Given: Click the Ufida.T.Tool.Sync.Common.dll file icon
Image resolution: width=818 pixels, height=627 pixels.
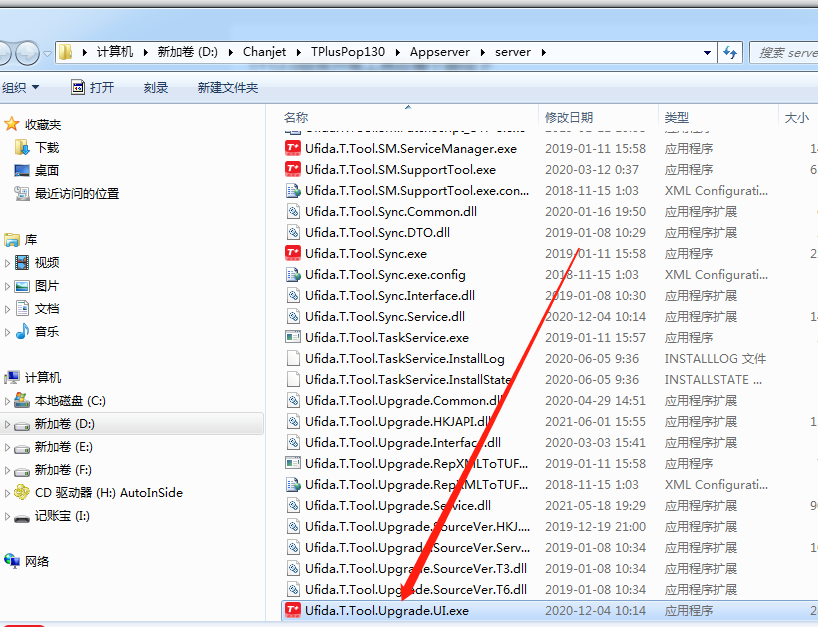Looking at the screenshot, I should [293, 211].
